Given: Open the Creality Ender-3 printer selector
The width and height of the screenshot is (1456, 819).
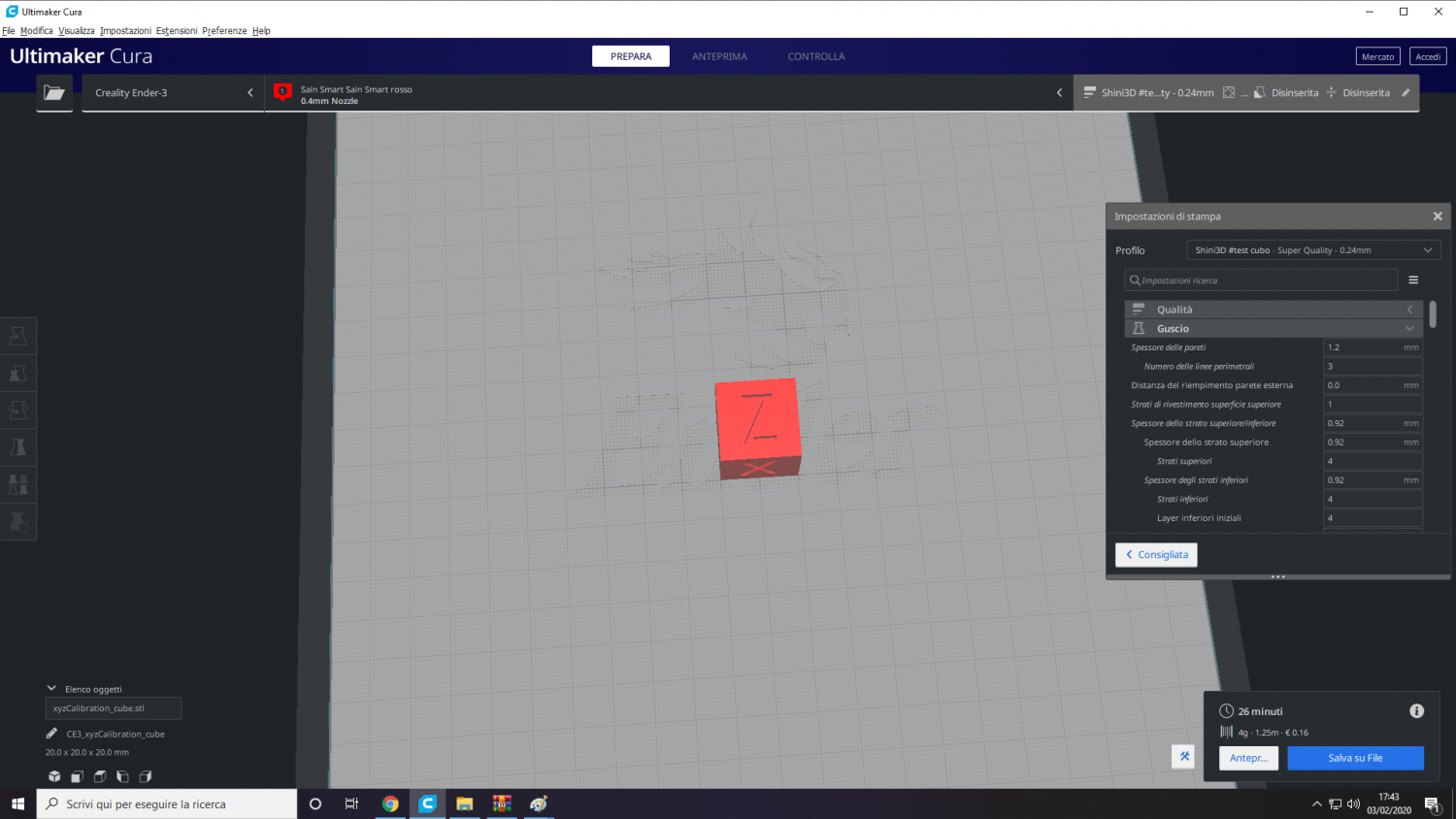Looking at the screenshot, I should [173, 93].
